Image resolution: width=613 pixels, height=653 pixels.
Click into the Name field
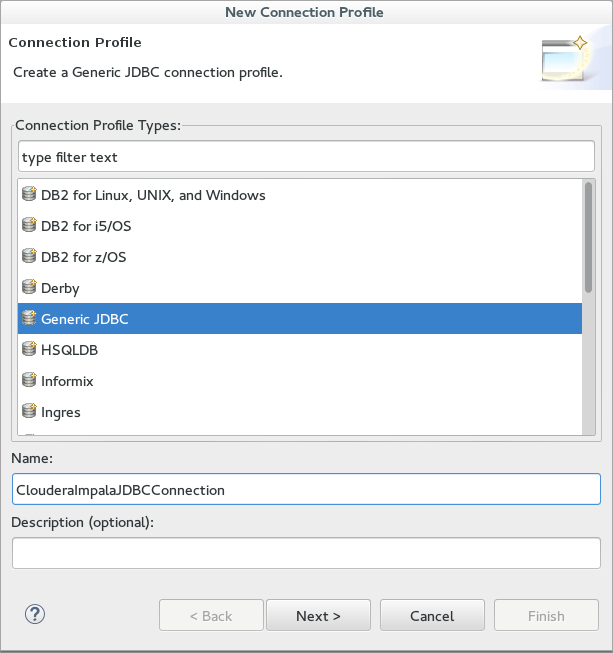point(306,489)
